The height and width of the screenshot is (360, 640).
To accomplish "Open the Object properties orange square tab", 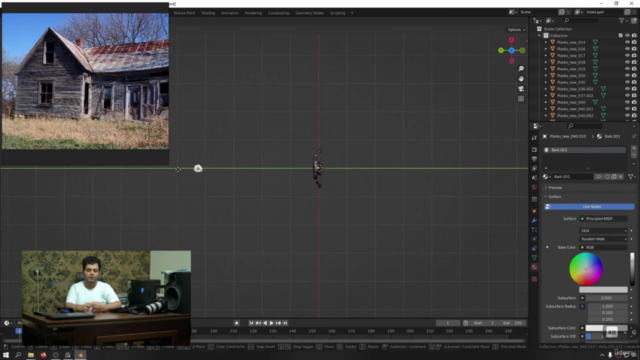I will point(534,211).
